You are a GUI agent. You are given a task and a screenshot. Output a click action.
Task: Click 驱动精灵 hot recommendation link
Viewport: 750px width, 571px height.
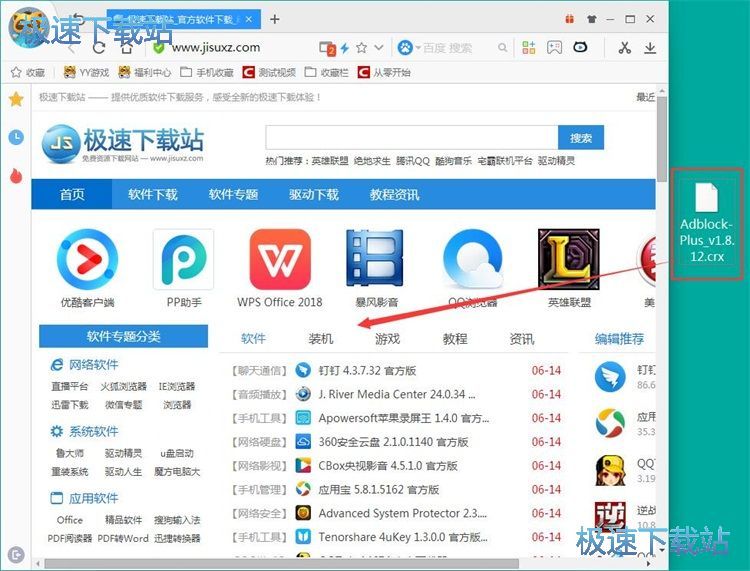[556, 161]
